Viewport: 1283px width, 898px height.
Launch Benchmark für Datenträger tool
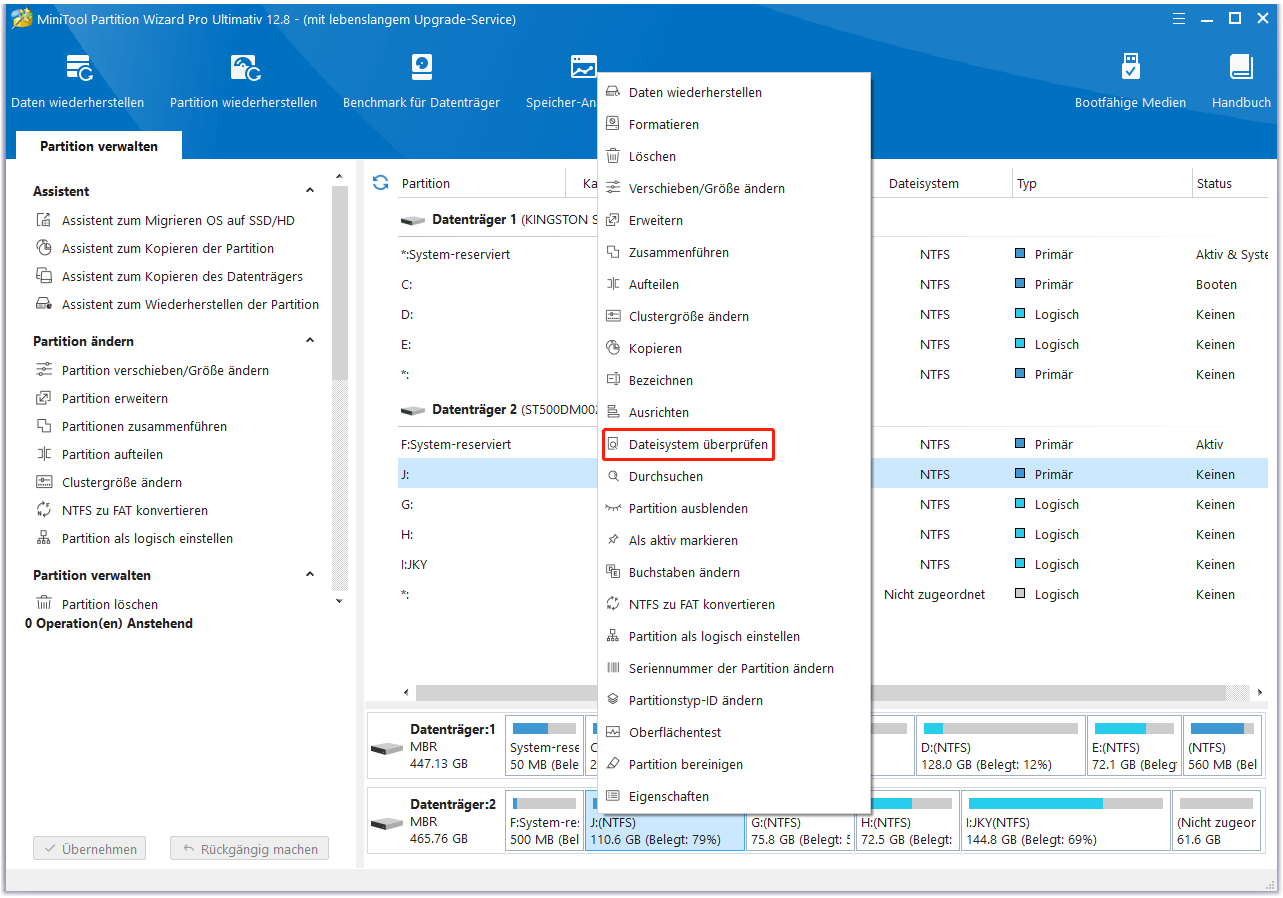coord(421,81)
